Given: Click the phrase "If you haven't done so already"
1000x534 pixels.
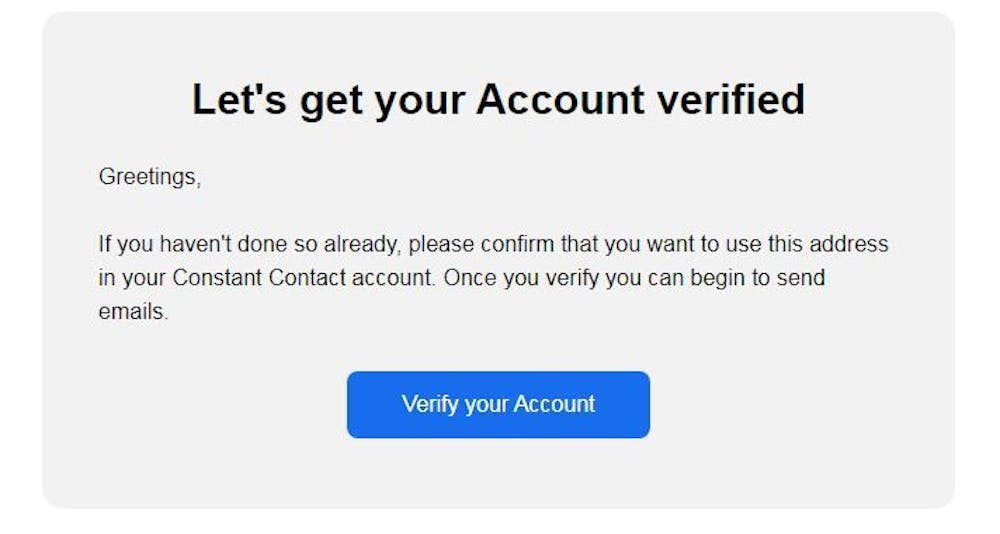Looking at the screenshot, I should [x=249, y=245].
